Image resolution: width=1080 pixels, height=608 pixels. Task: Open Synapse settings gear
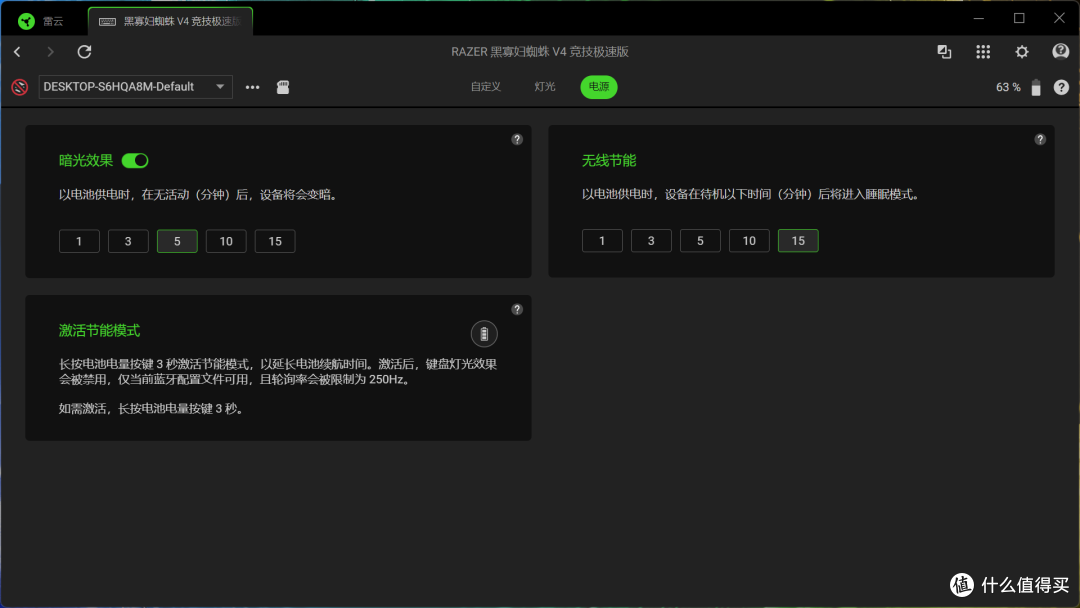click(1022, 52)
